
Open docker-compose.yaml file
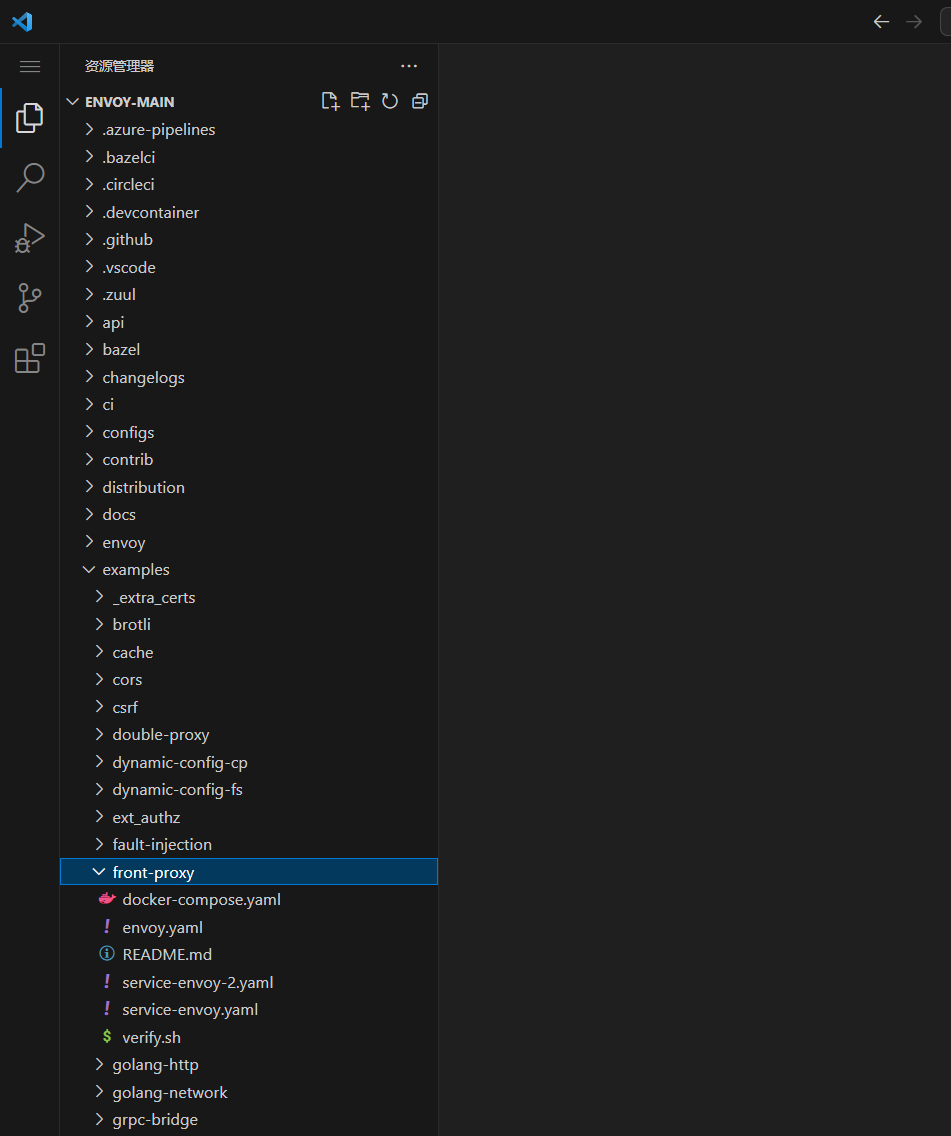pos(249,899)
